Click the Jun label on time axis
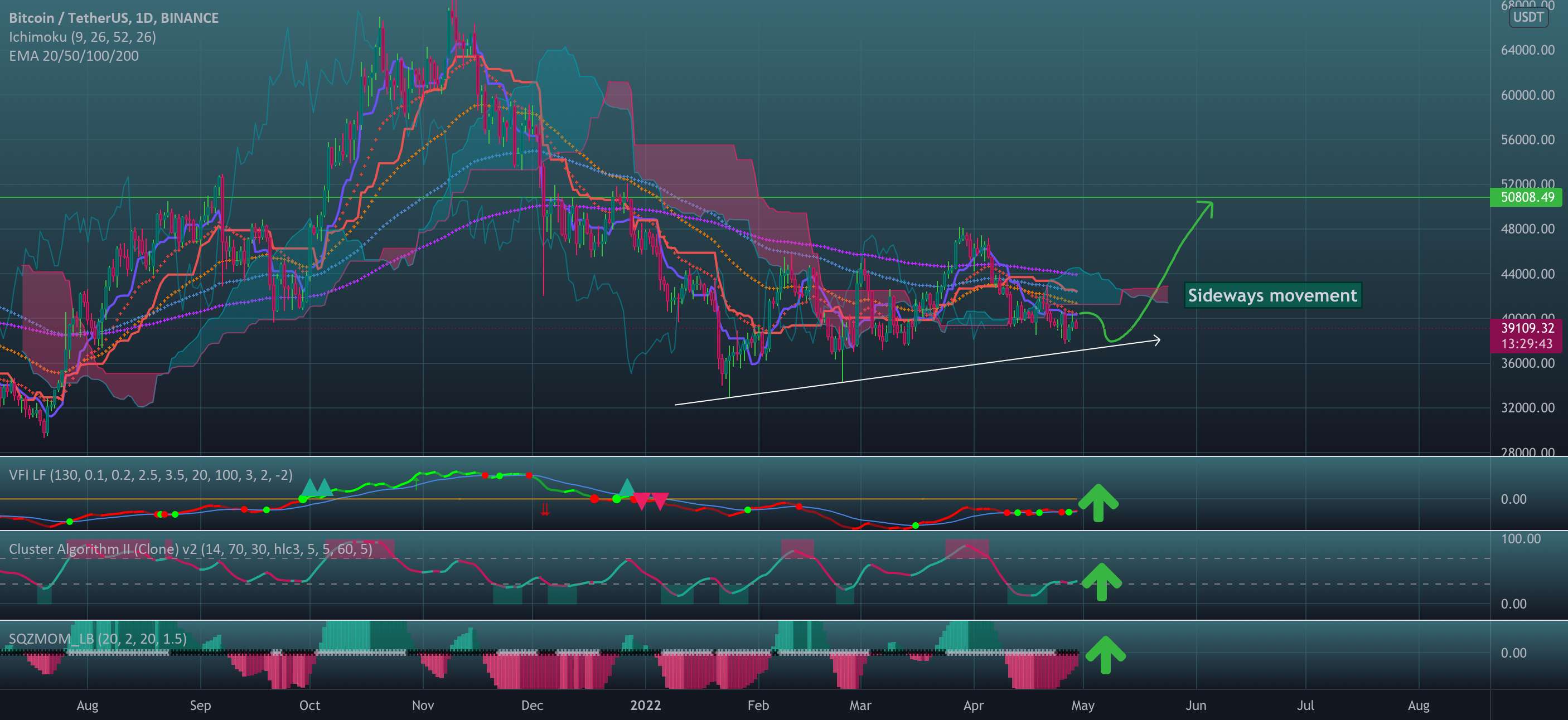Viewport: 1568px width, 720px height. (1196, 706)
